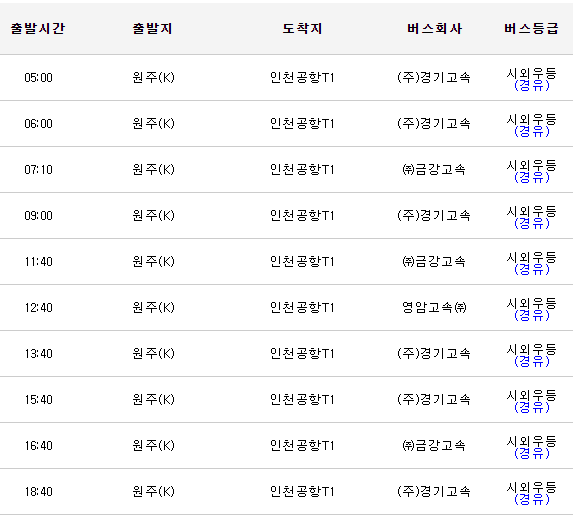Screen dimensions: 573x517
Task: Click 원주(K) origin in the 07:10 row
Action: click(x=153, y=170)
